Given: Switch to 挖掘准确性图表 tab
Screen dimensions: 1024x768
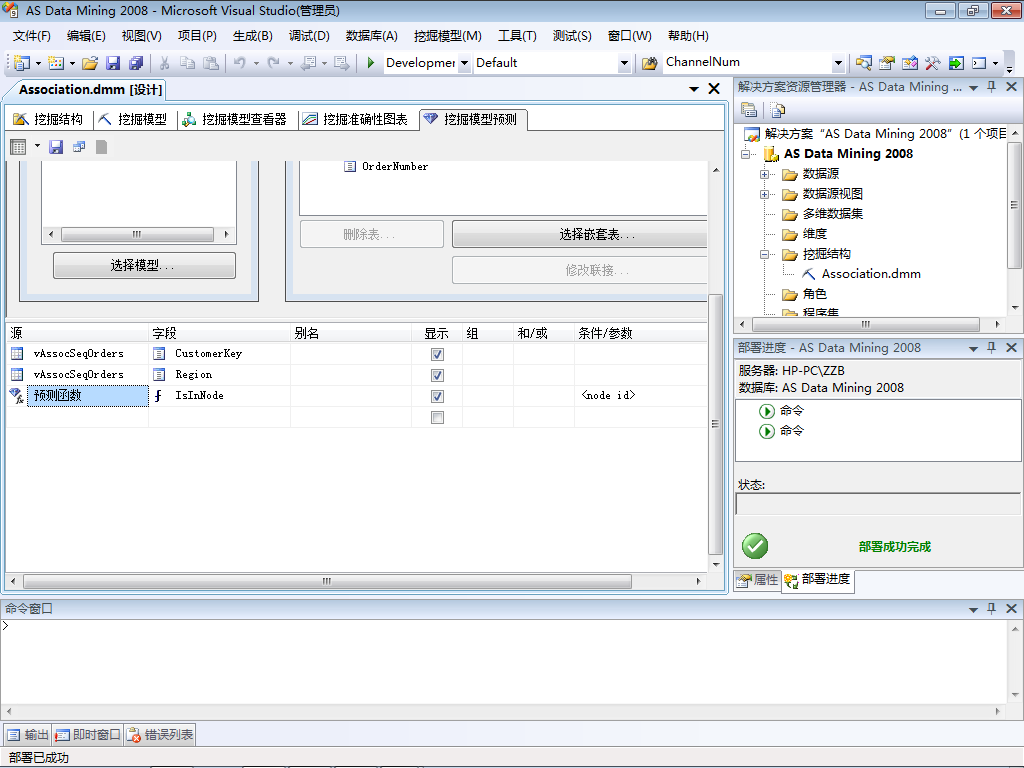Looking at the screenshot, I should point(357,119).
